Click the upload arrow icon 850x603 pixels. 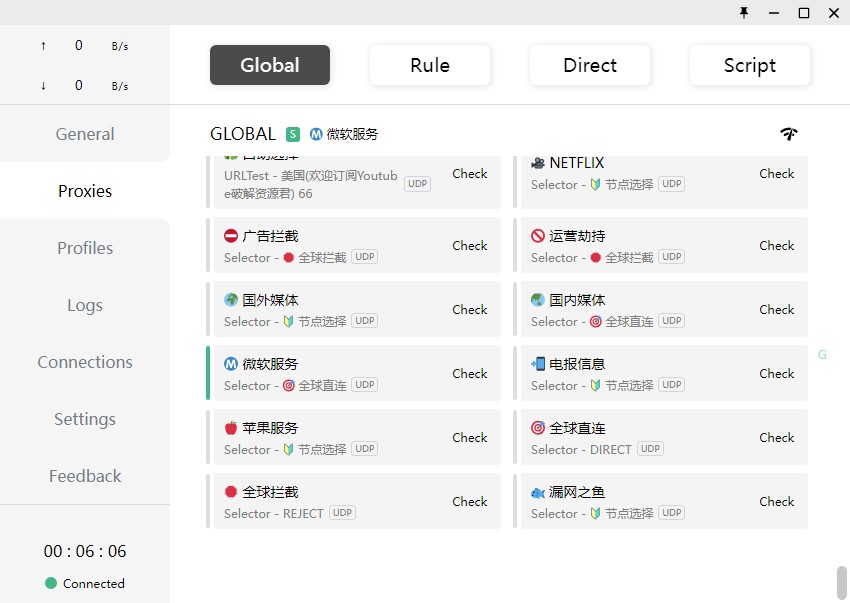(43, 46)
